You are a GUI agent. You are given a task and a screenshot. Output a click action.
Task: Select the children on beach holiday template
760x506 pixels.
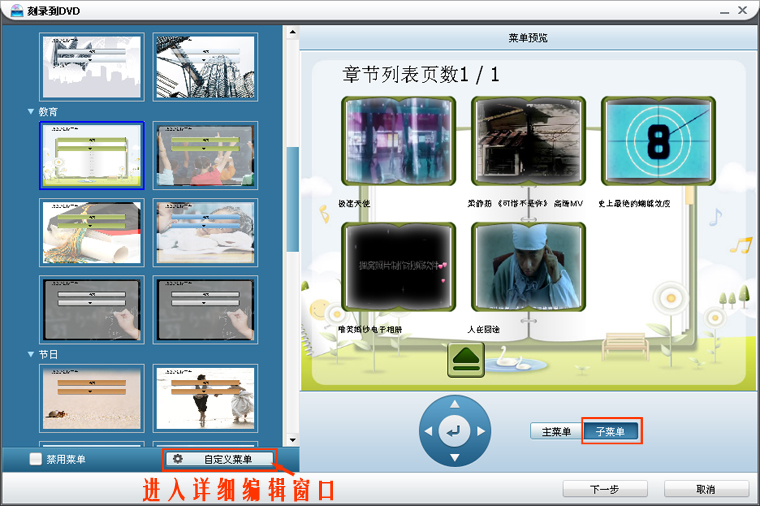point(205,398)
